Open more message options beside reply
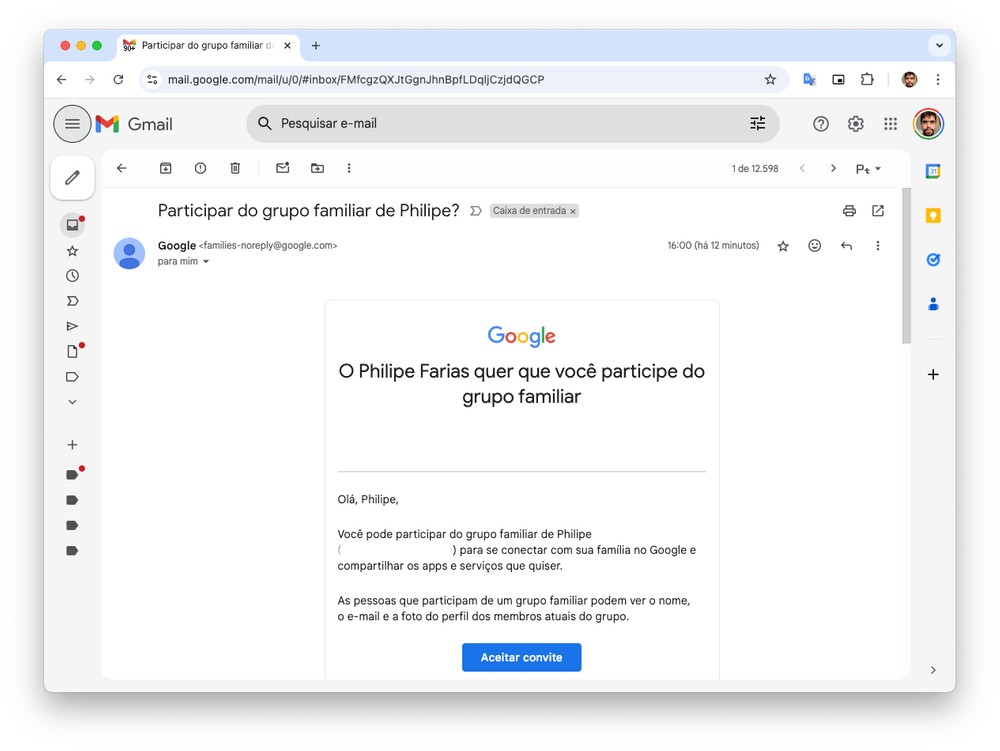This screenshot has width=1000, height=751. (x=878, y=246)
